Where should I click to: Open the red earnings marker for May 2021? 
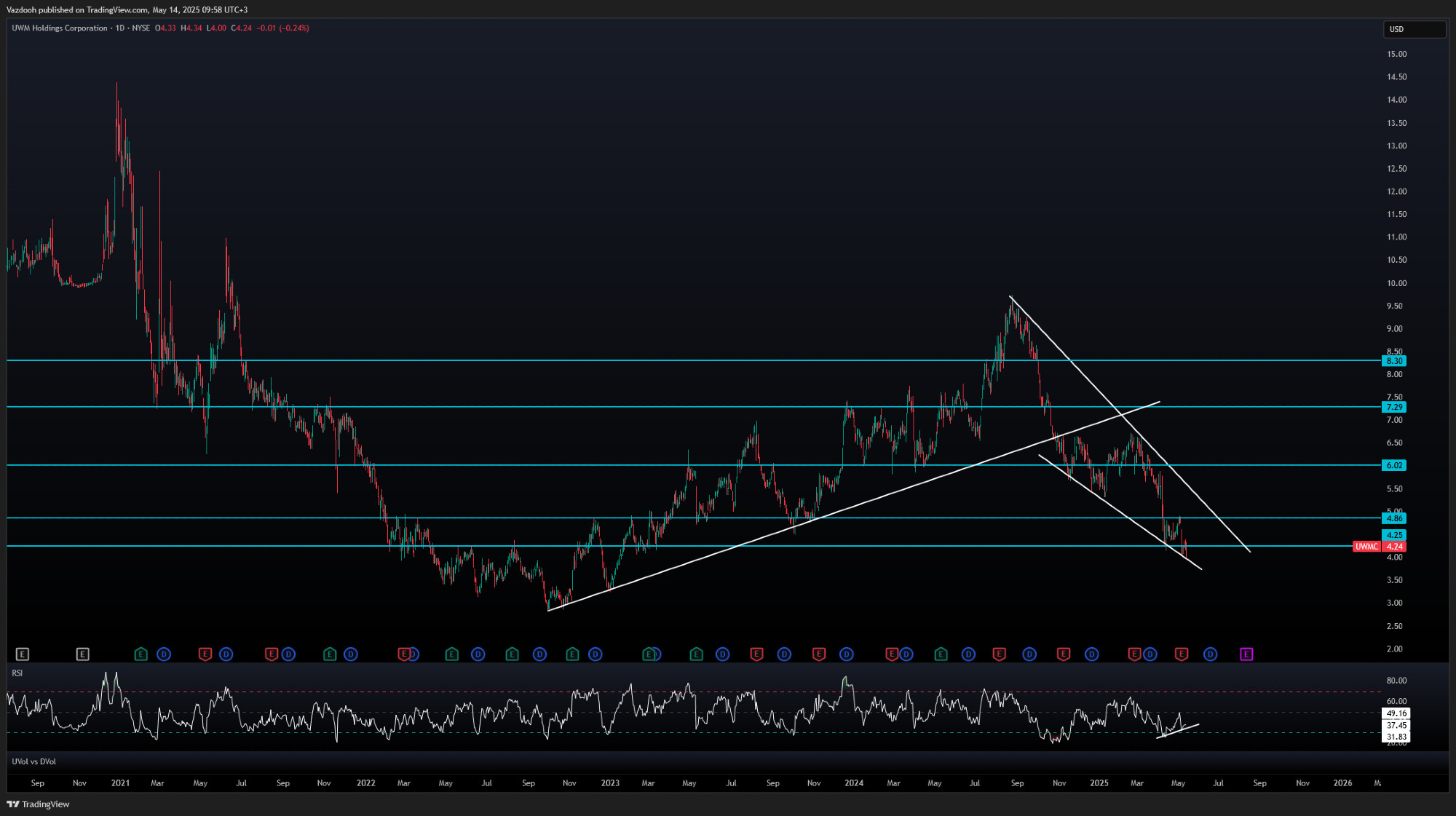coord(205,654)
